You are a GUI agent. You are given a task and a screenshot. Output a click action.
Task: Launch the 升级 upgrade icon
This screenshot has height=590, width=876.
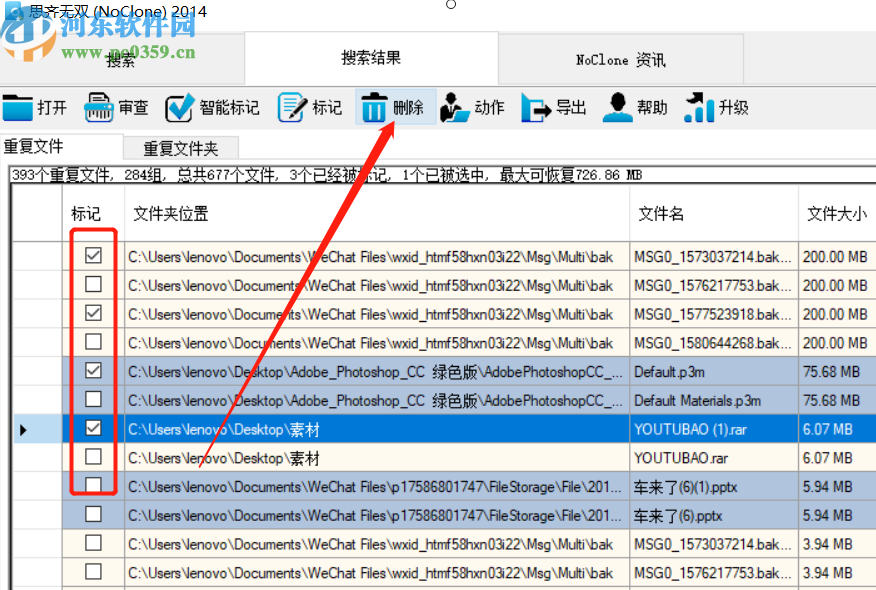pos(698,107)
